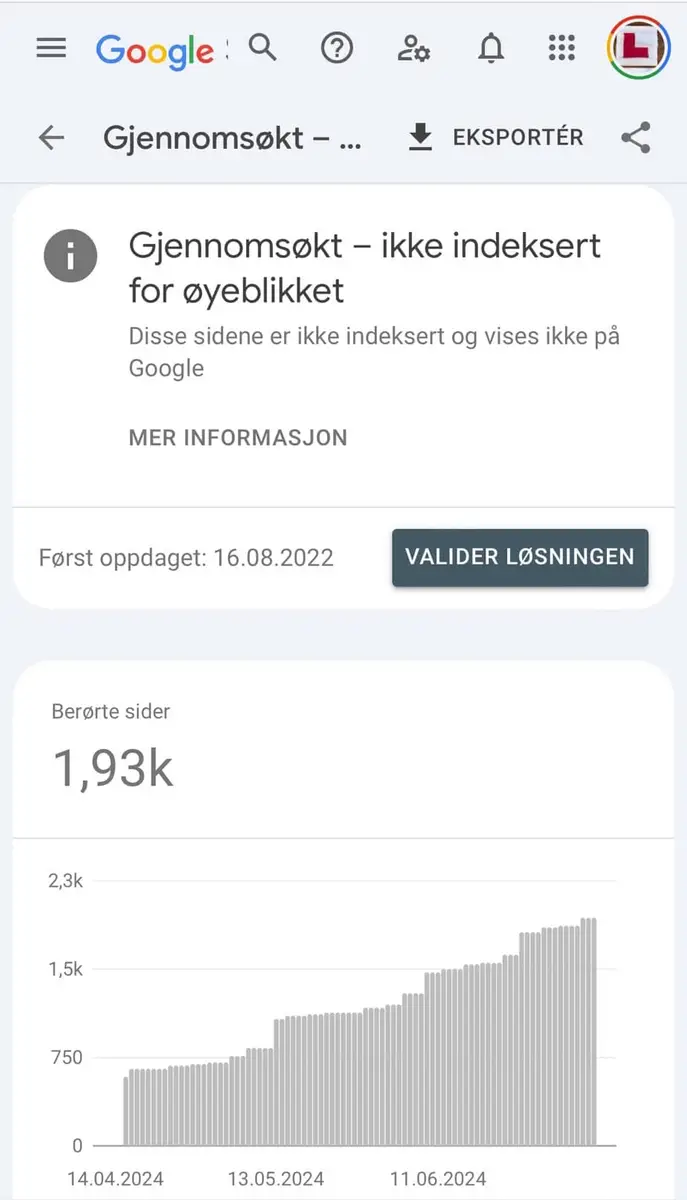The image size is (687, 1200).
Task: Click the share icon
Action: pos(636,138)
